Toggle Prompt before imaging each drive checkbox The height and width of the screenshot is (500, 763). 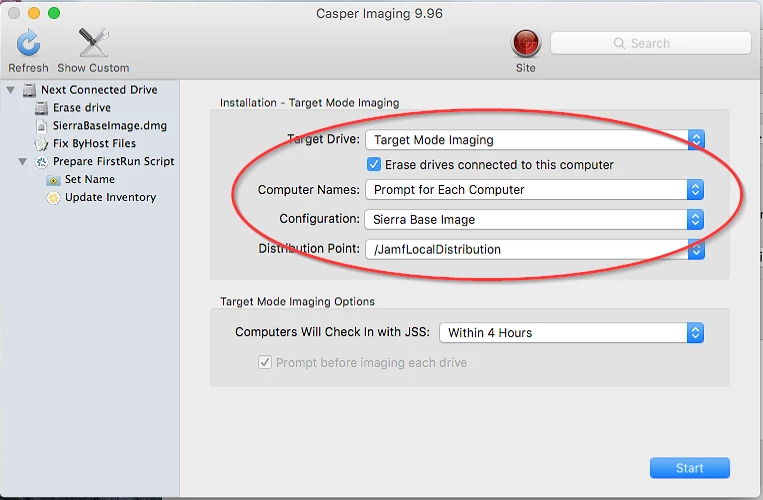click(265, 362)
